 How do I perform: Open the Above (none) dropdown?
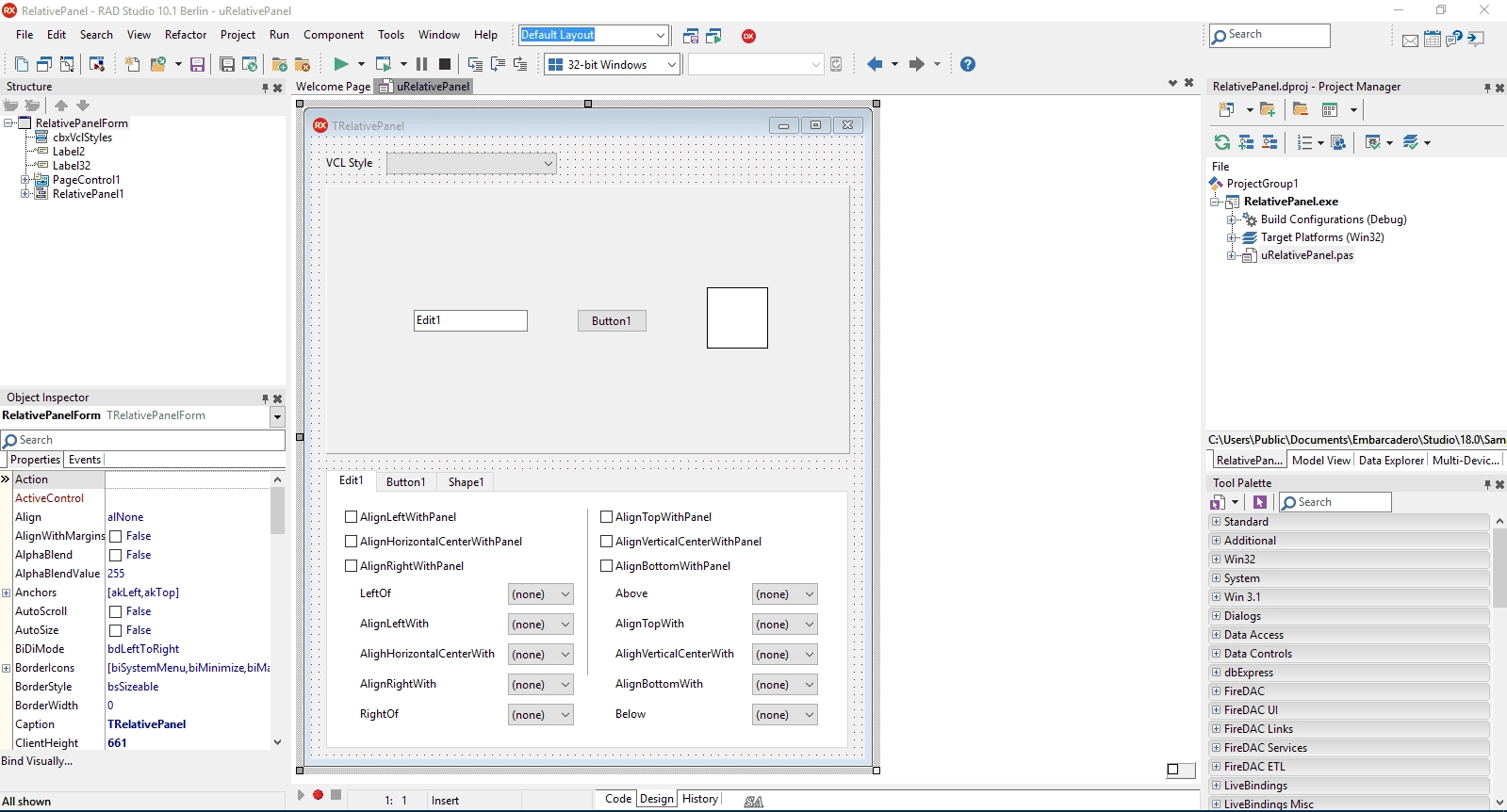coord(785,594)
